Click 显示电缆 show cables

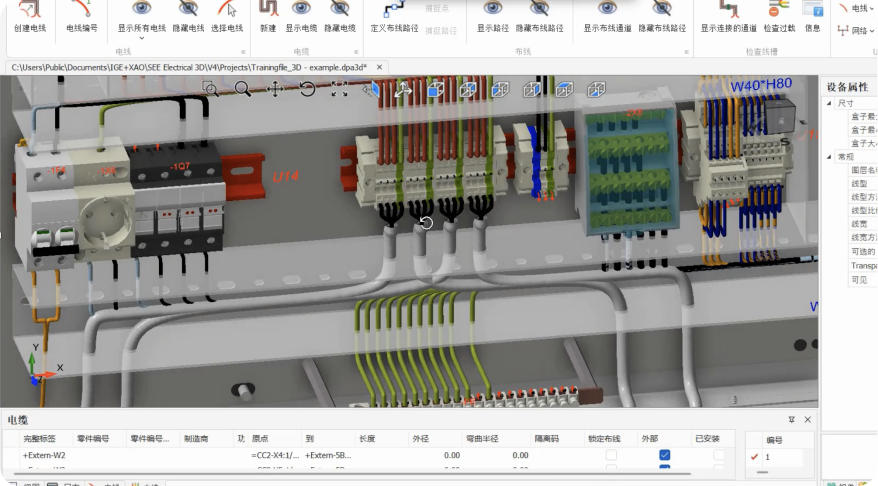click(301, 17)
